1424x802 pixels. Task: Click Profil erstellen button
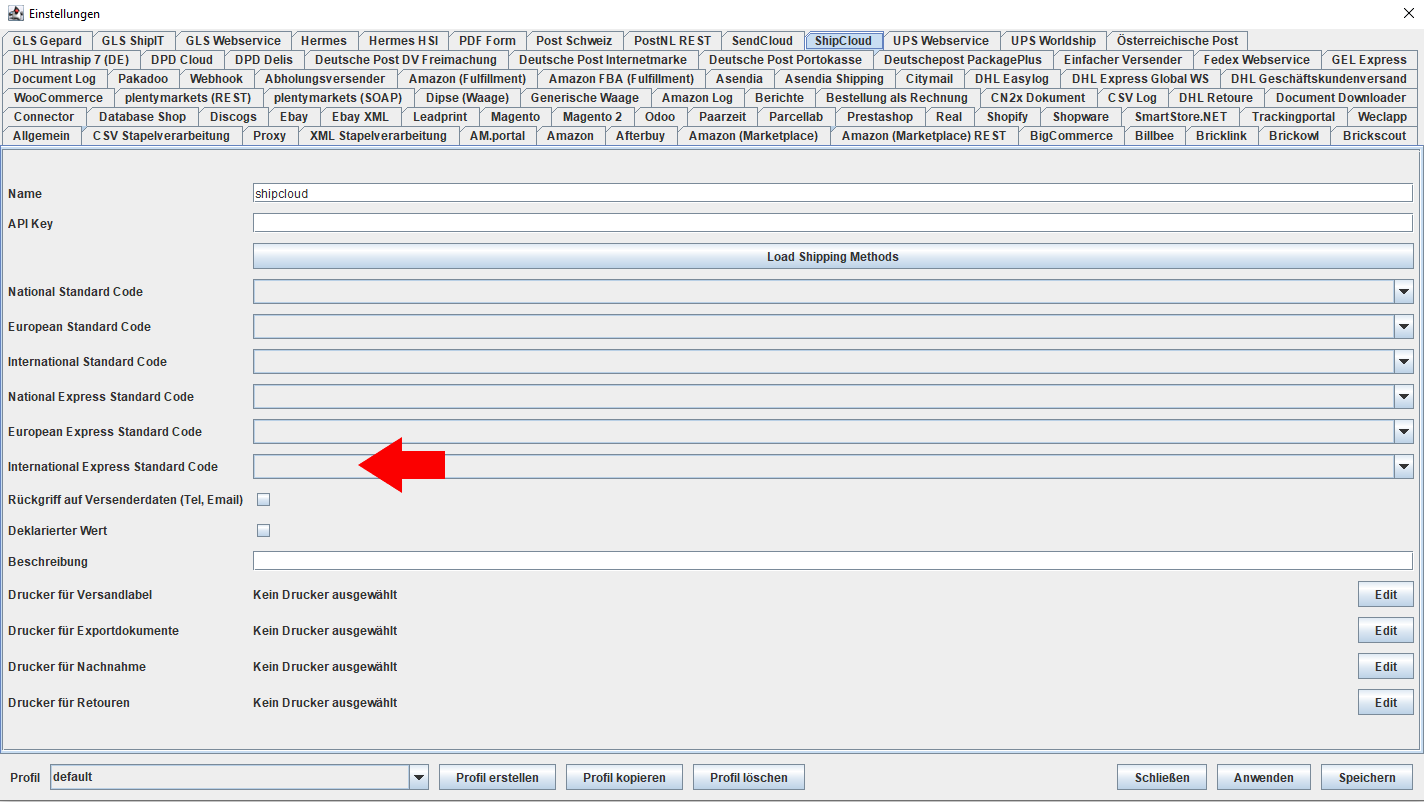pos(497,777)
